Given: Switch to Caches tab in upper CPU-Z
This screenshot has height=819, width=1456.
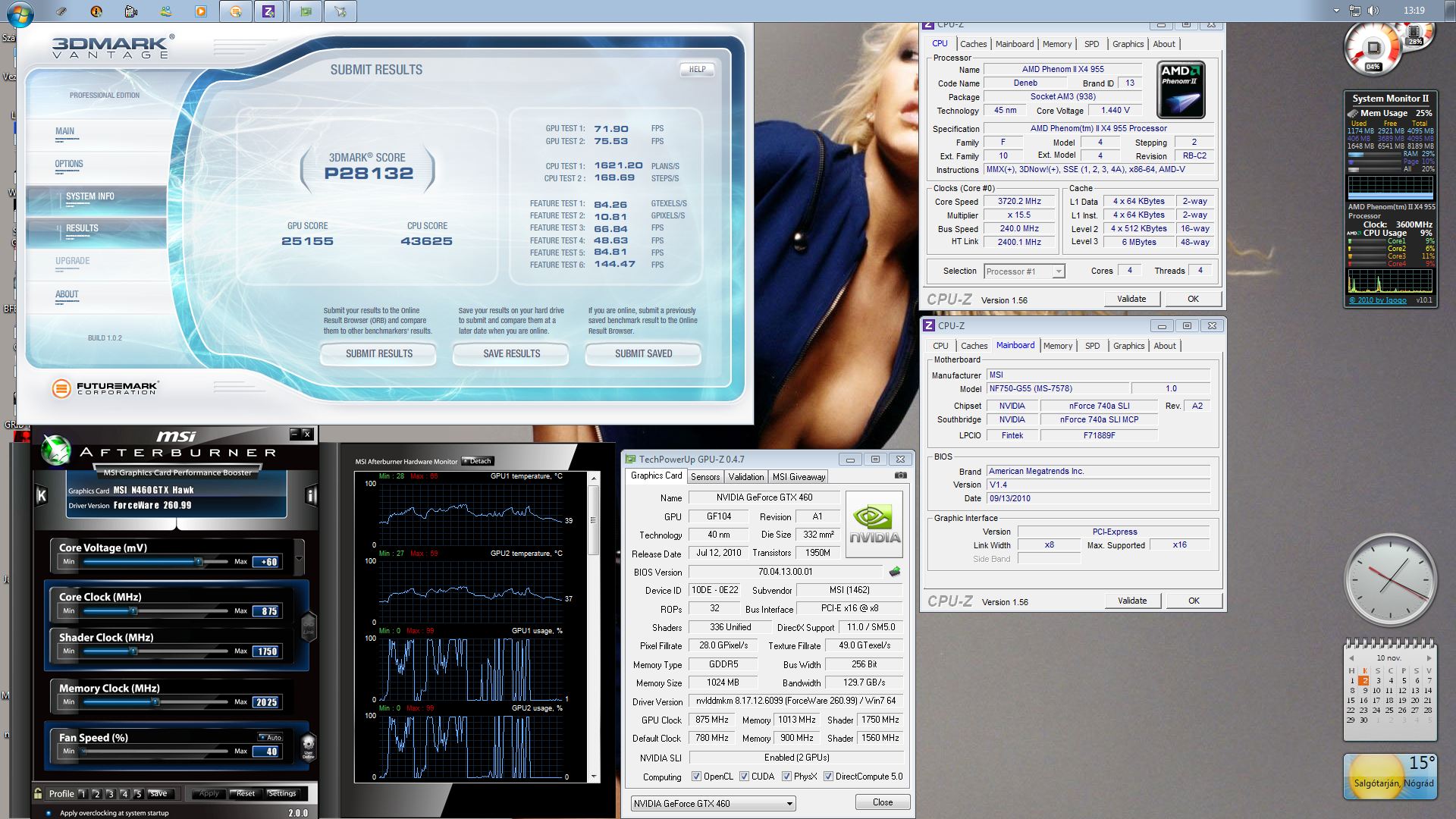Looking at the screenshot, I should click(973, 44).
